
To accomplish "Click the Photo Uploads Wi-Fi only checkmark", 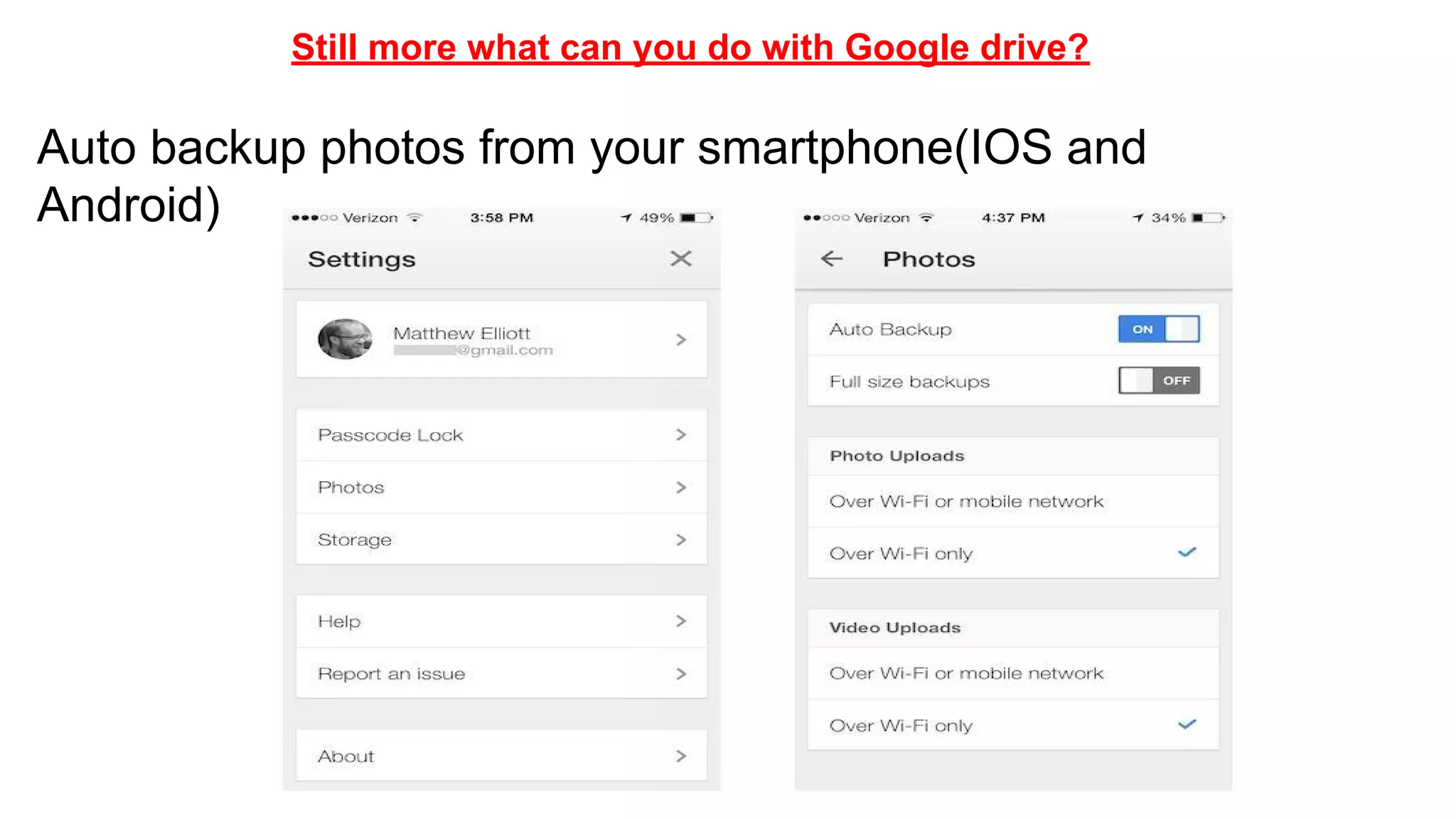I will click(x=1187, y=552).
